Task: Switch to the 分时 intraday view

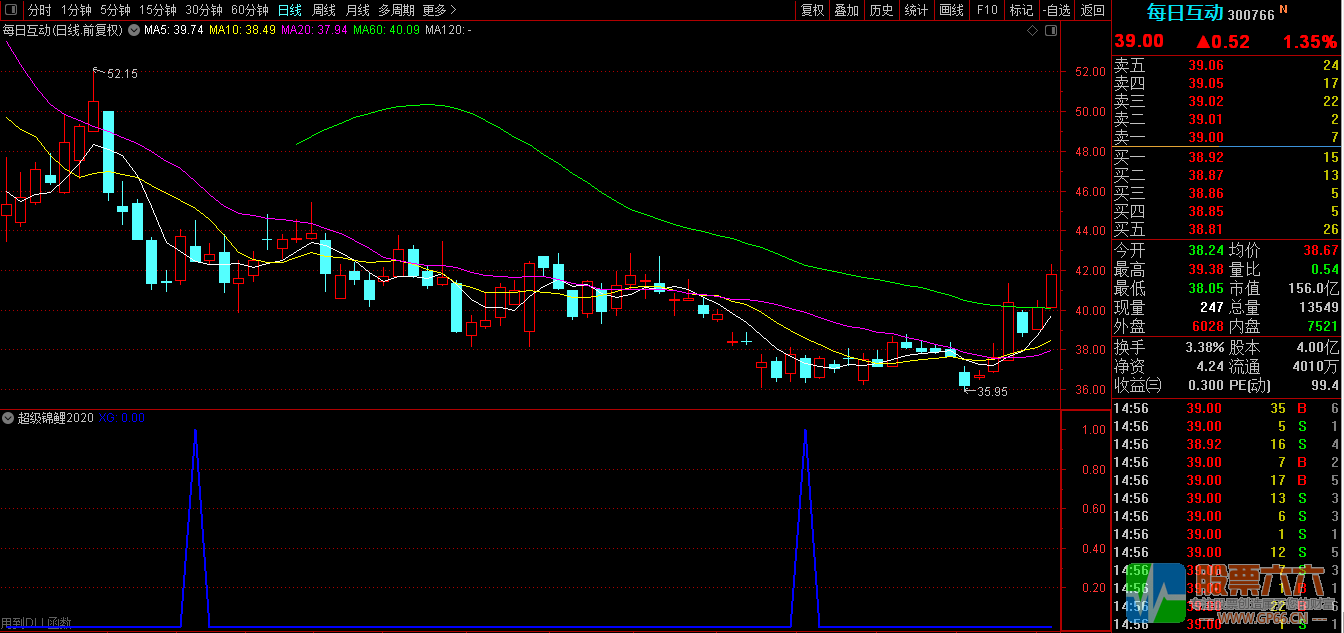Action: [x=40, y=10]
